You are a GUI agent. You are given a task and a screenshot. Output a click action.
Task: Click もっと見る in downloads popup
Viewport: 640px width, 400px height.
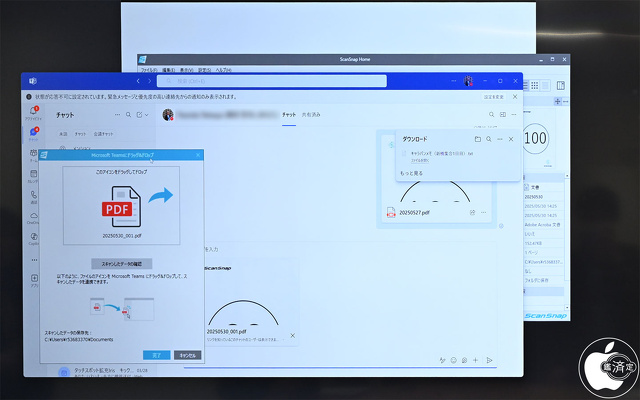(412, 173)
